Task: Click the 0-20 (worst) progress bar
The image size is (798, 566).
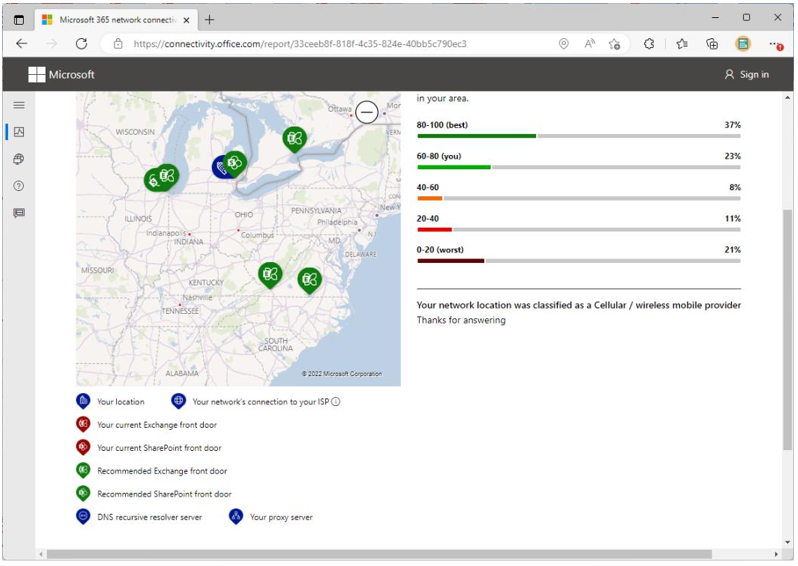Action: (x=579, y=261)
